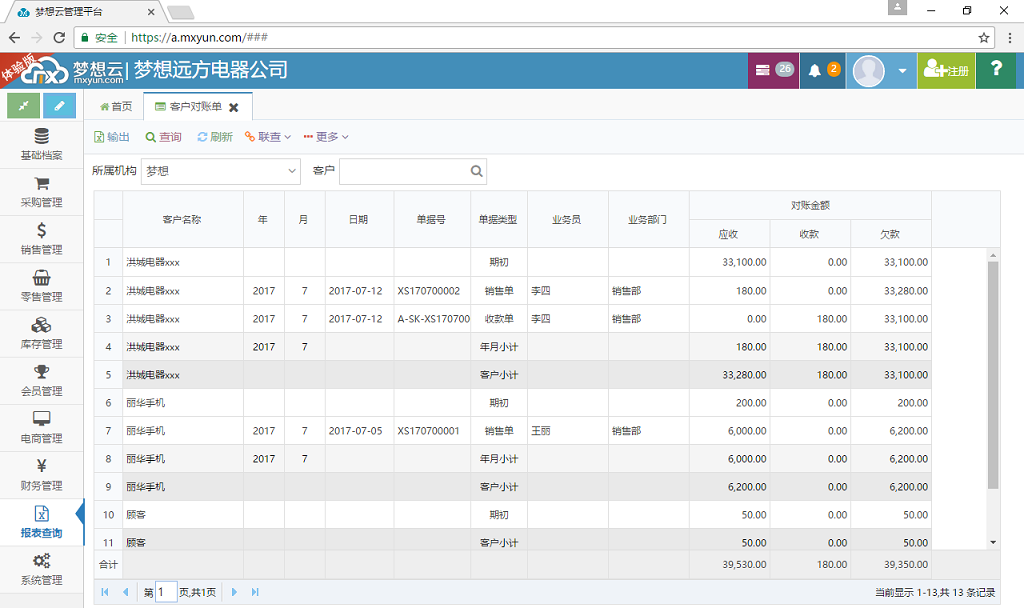Click the 欠款 column header
Screen dimensions: 1024x608
coord(890,234)
